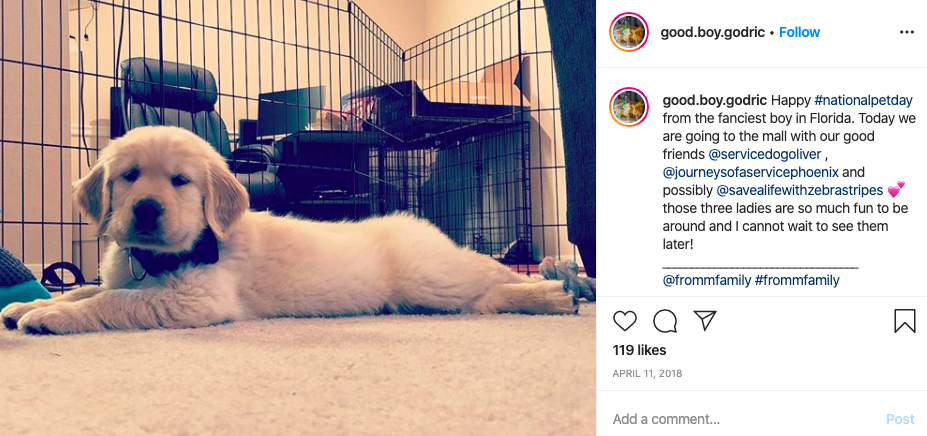The image size is (927, 436).
Task: Open @frommfamily mention
Action: point(706,280)
